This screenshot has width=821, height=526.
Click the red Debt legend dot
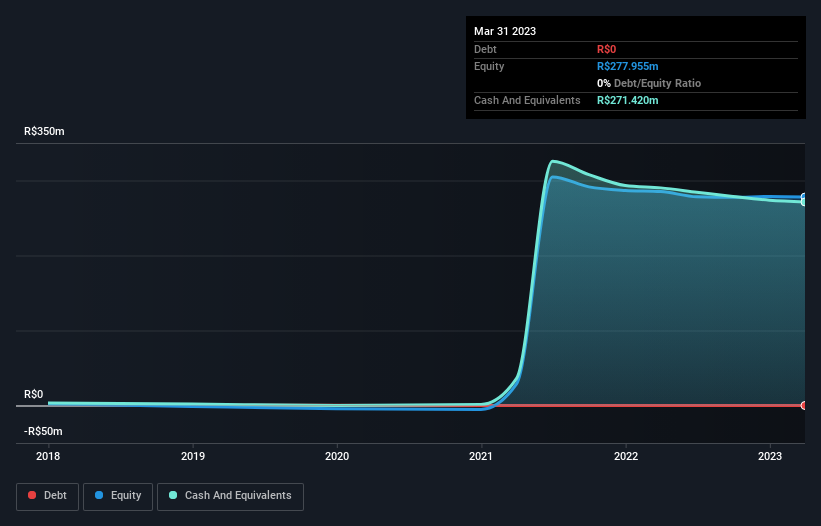pyautogui.click(x=32, y=495)
